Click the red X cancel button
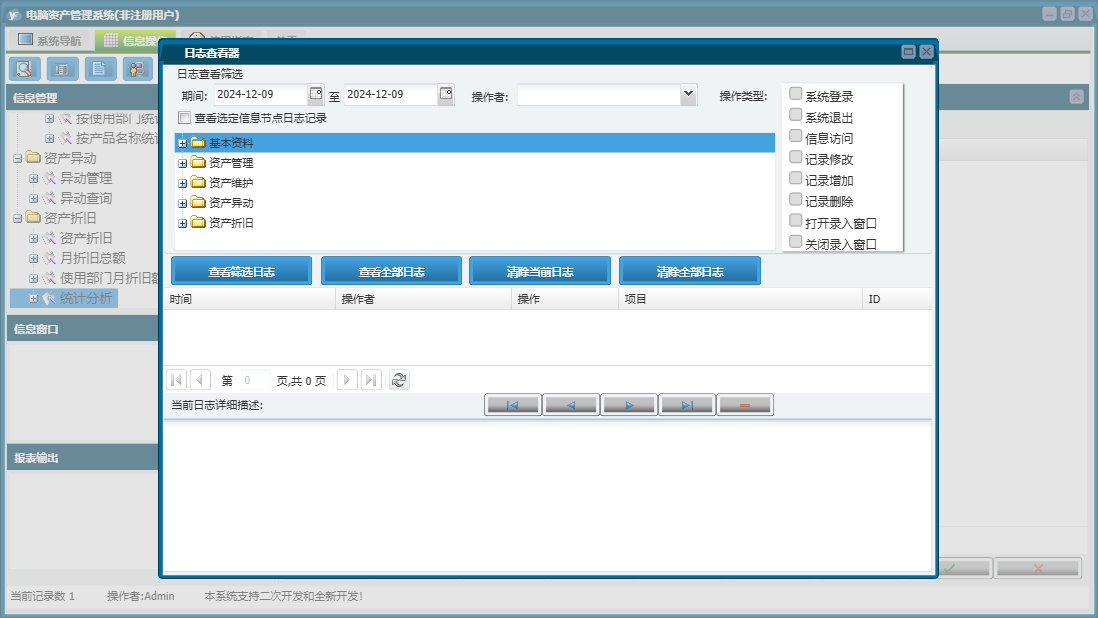This screenshot has height=618, width=1098. [x=1038, y=568]
